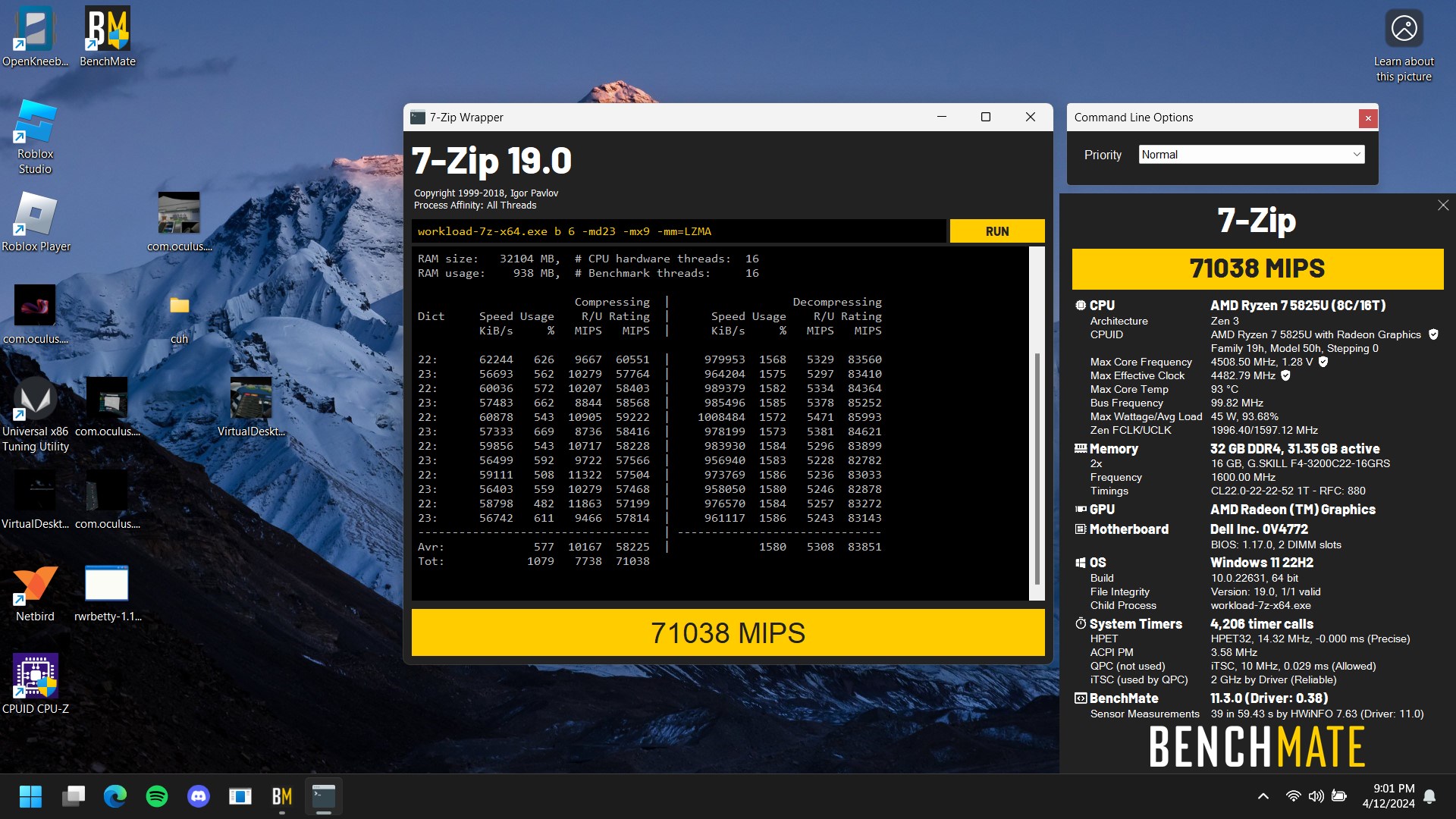Image resolution: width=1456 pixels, height=819 pixels.
Task: Open Discord from the taskbar
Action: tap(199, 796)
